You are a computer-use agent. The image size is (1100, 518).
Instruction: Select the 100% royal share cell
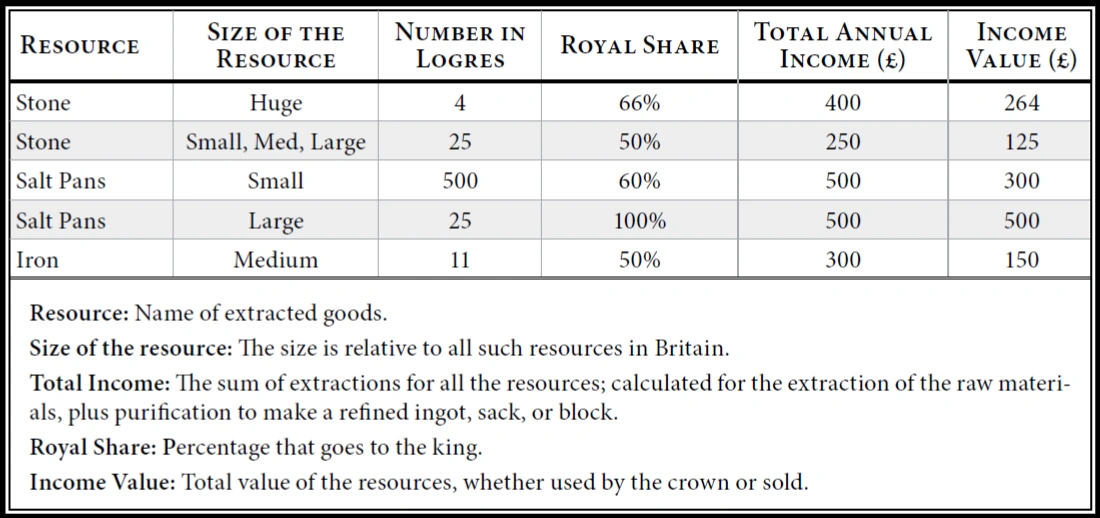pyautogui.click(x=639, y=221)
